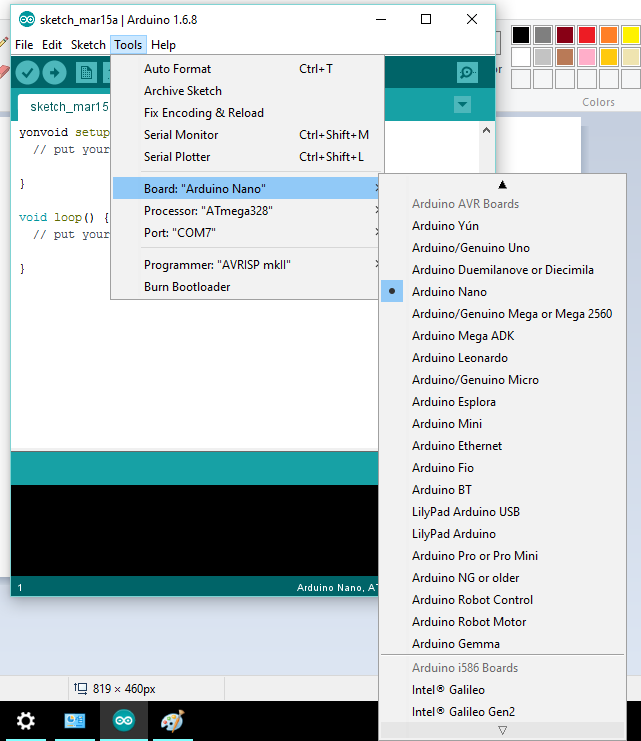Open the Help menu
This screenshot has height=741, width=641.
tap(163, 45)
